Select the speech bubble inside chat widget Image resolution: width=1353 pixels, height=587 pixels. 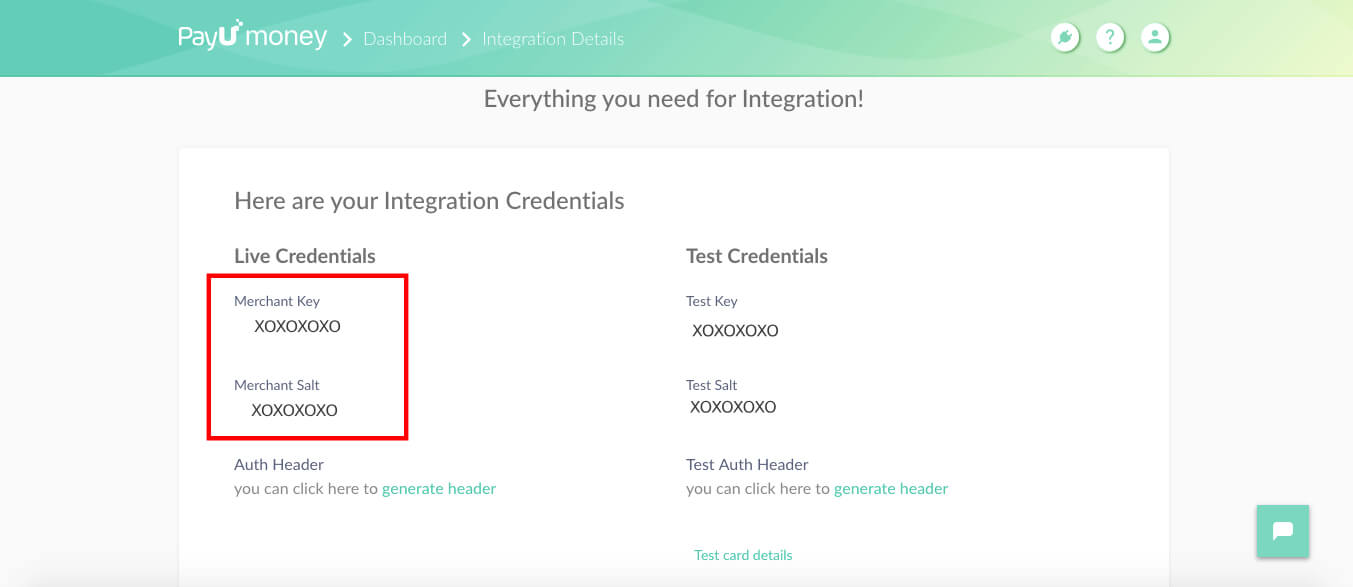pos(1283,531)
